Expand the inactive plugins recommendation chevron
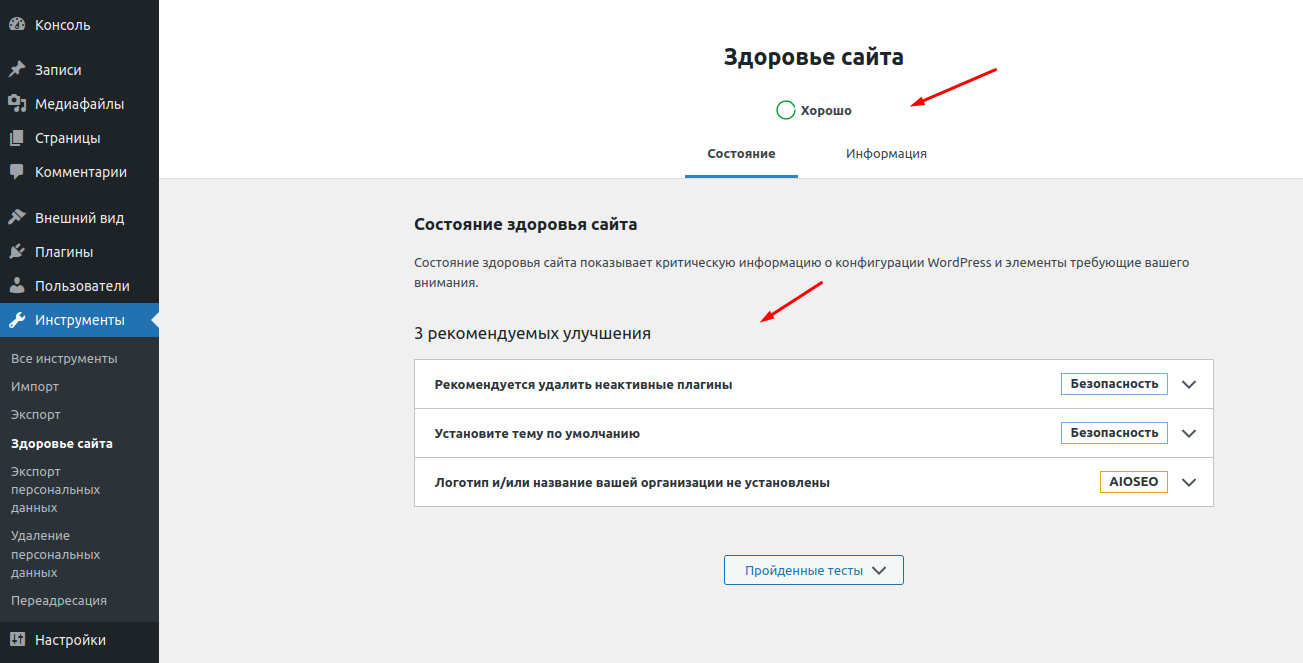Screen dimensions: 1303x663 tap(1189, 384)
